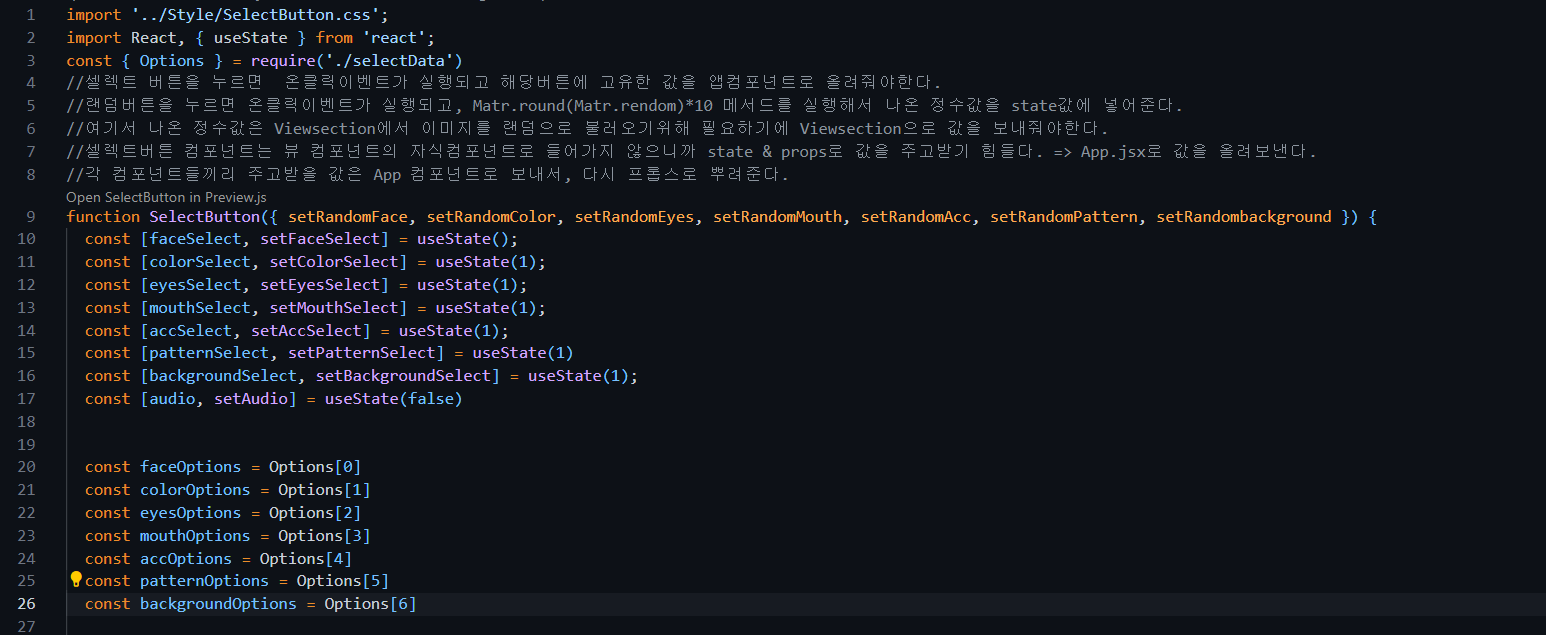Click line number 26 in the gutter
Viewport: 1546px width, 635px height.
(x=26, y=604)
